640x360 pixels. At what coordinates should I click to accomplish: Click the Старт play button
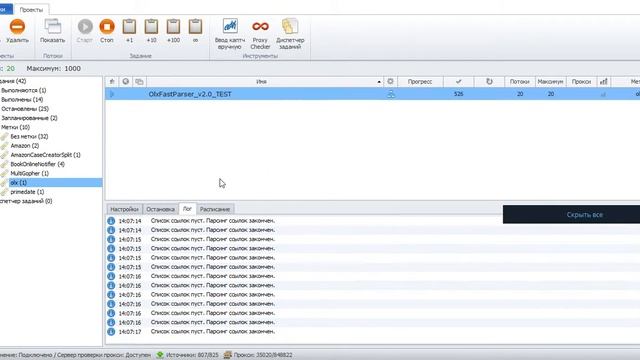tap(85, 27)
